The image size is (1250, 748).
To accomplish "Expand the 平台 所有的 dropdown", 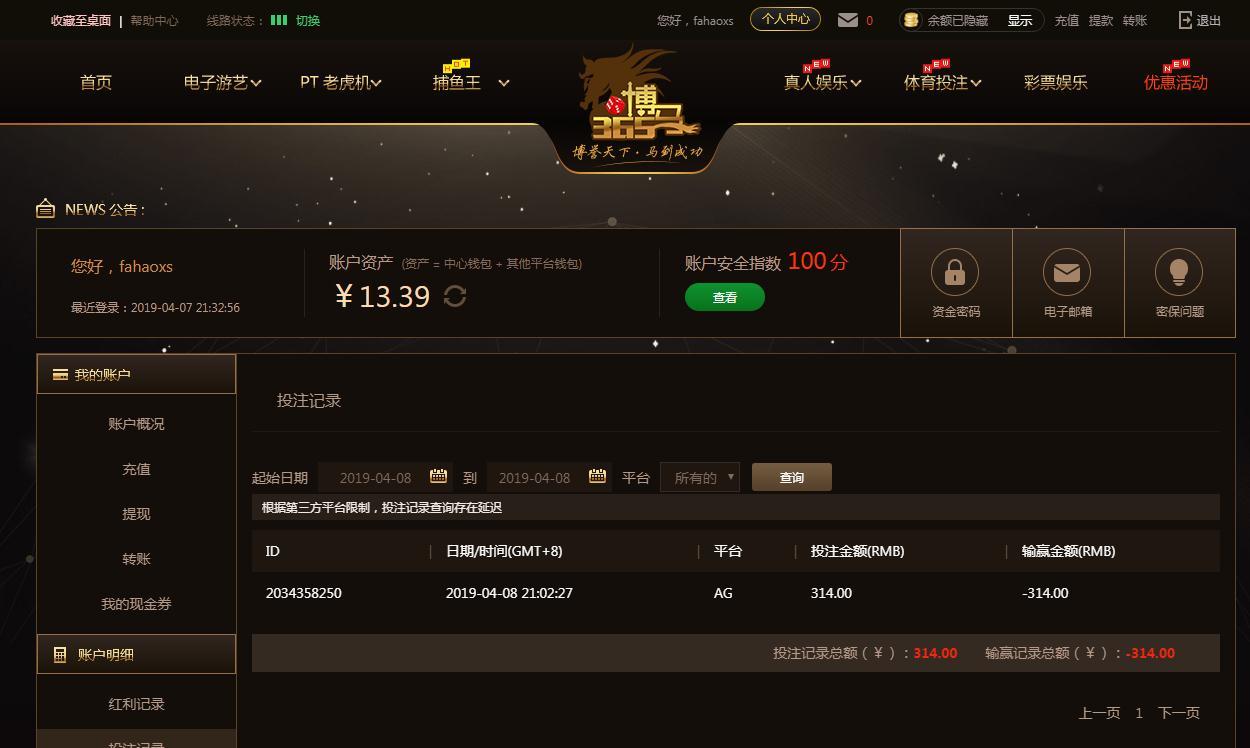I will coord(700,477).
